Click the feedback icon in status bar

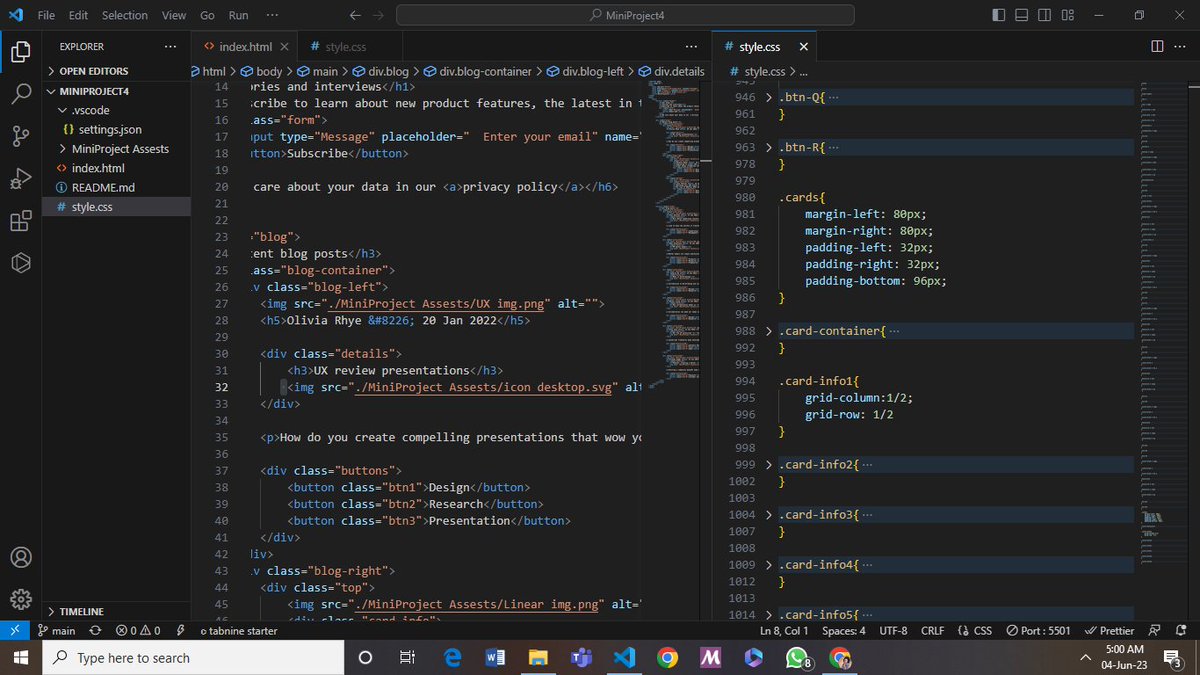click(x=1155, y=631)
